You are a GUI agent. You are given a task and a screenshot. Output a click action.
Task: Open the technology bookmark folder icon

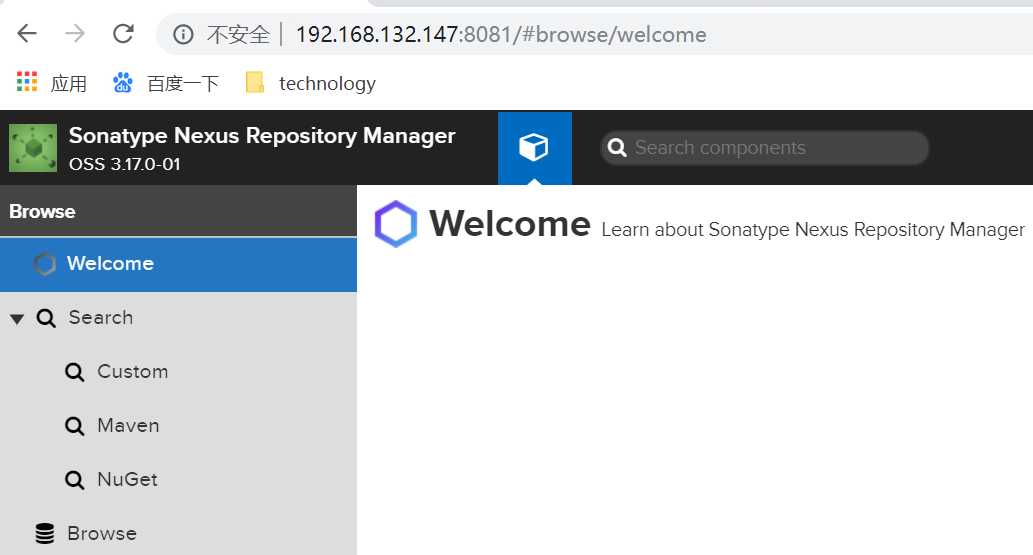point(254,82)
